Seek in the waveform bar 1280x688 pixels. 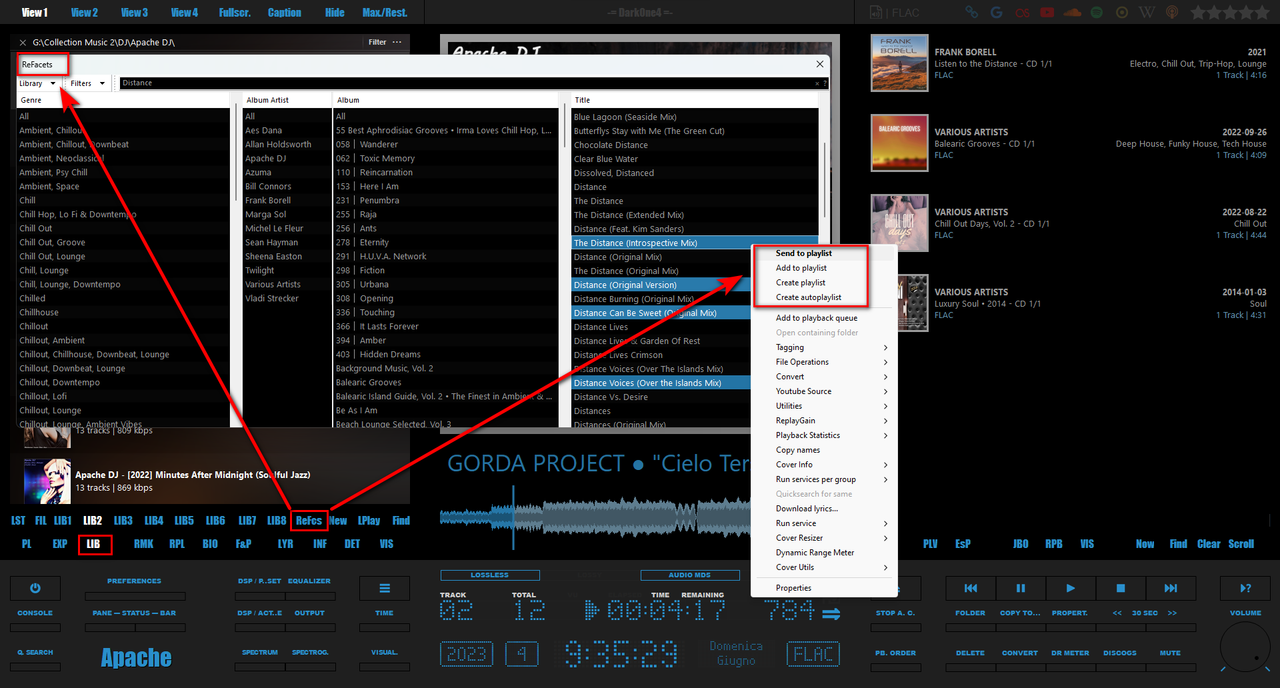(594, 517)
